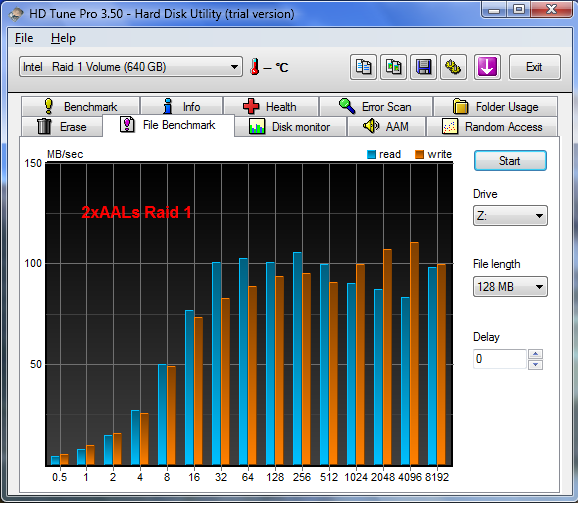Screen dimensions: 578x505
Task: Expand the Intel Raid 1 Volume dropdown
Action: pyautogui.click(x=131, y=67)
